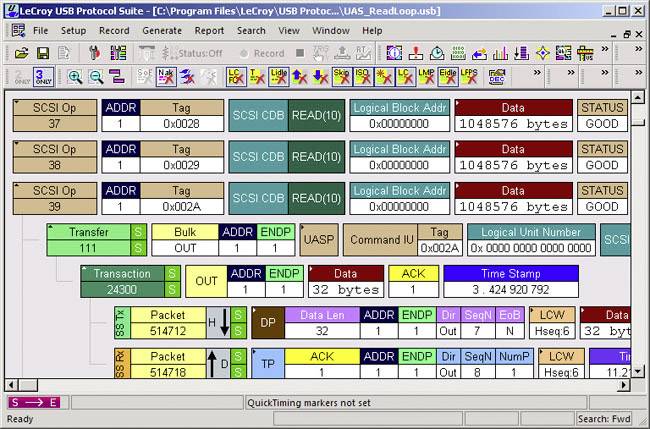The image size is (650, 429).
Task: Click the Open file folder icon
Action: coord(19,52)
